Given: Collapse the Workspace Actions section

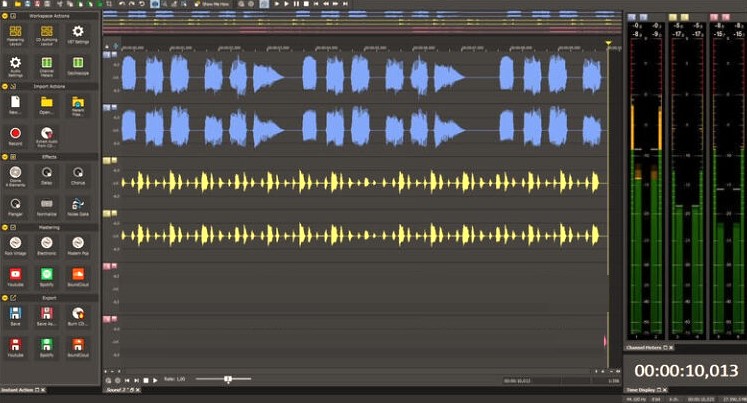Looking at the screenshot, I should (5, 16).
